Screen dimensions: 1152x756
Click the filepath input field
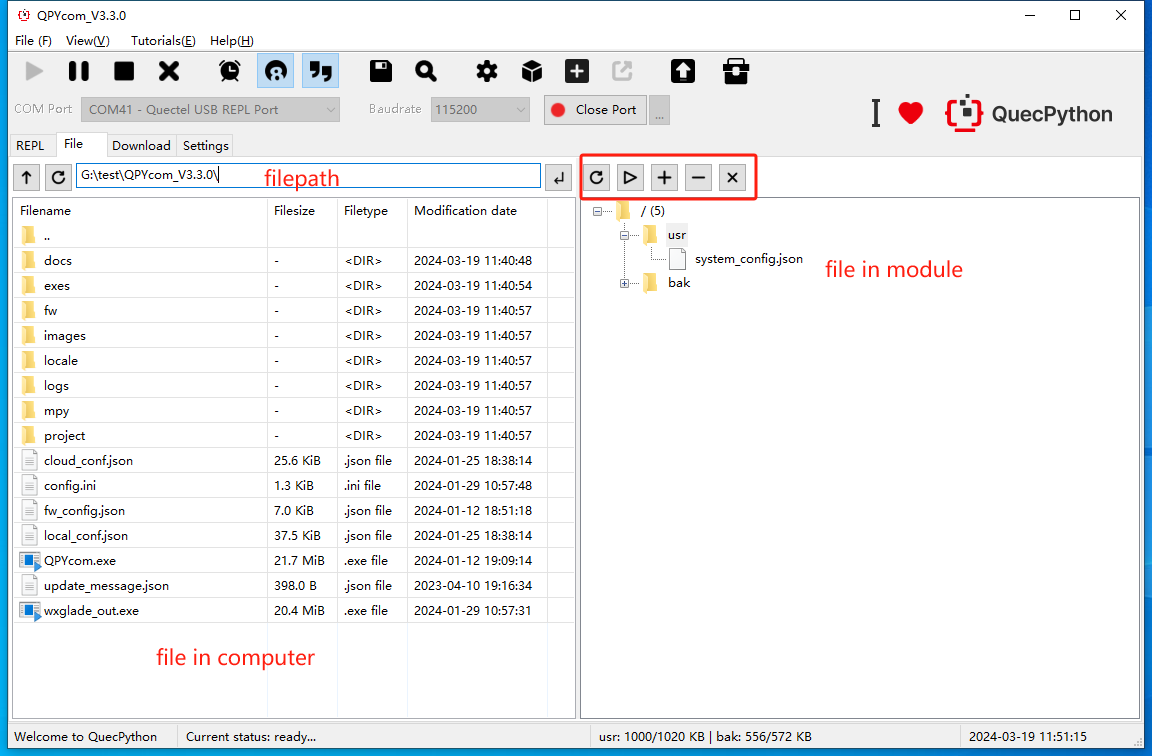pos(309,176)
